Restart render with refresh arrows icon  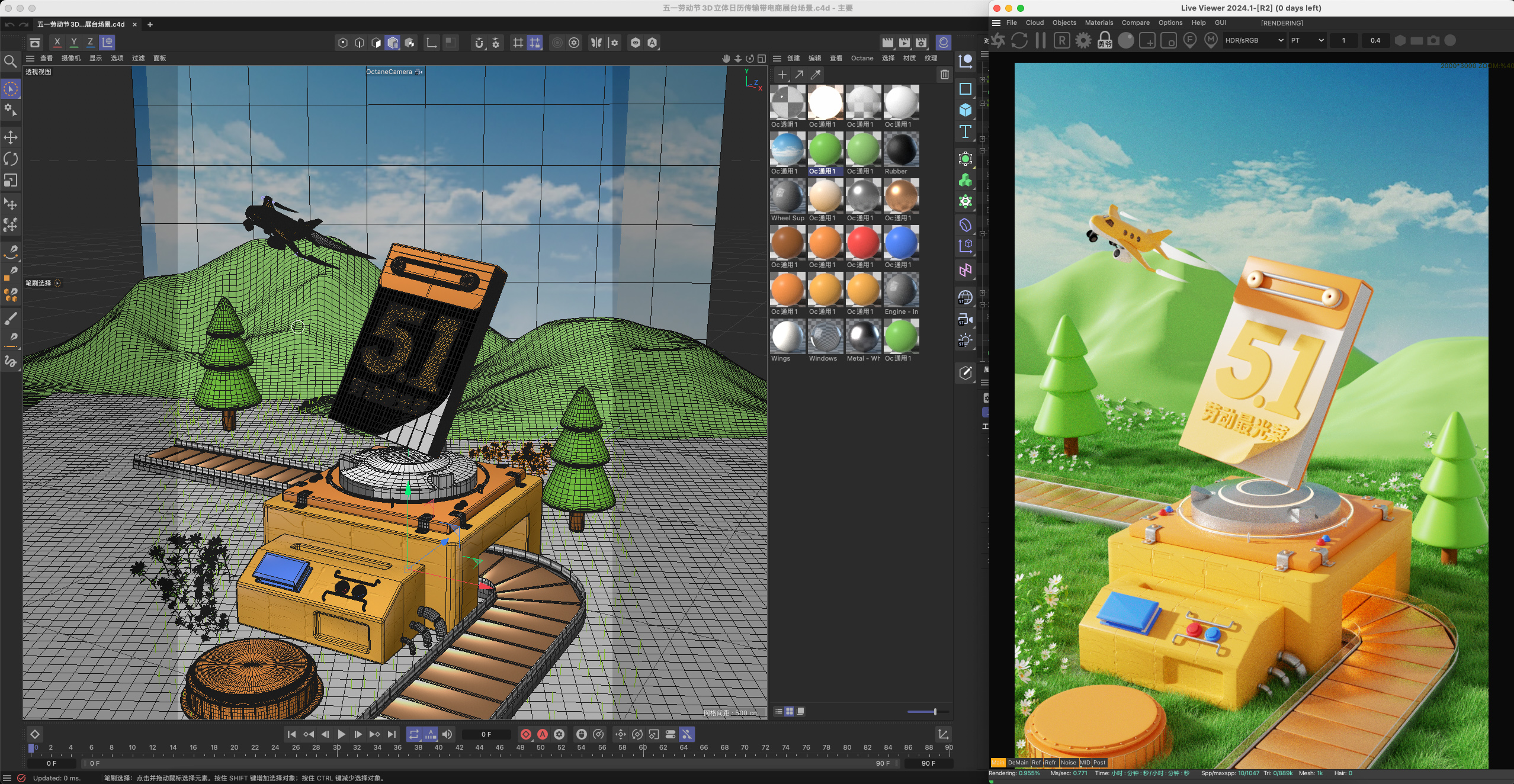coord(1019,40)
